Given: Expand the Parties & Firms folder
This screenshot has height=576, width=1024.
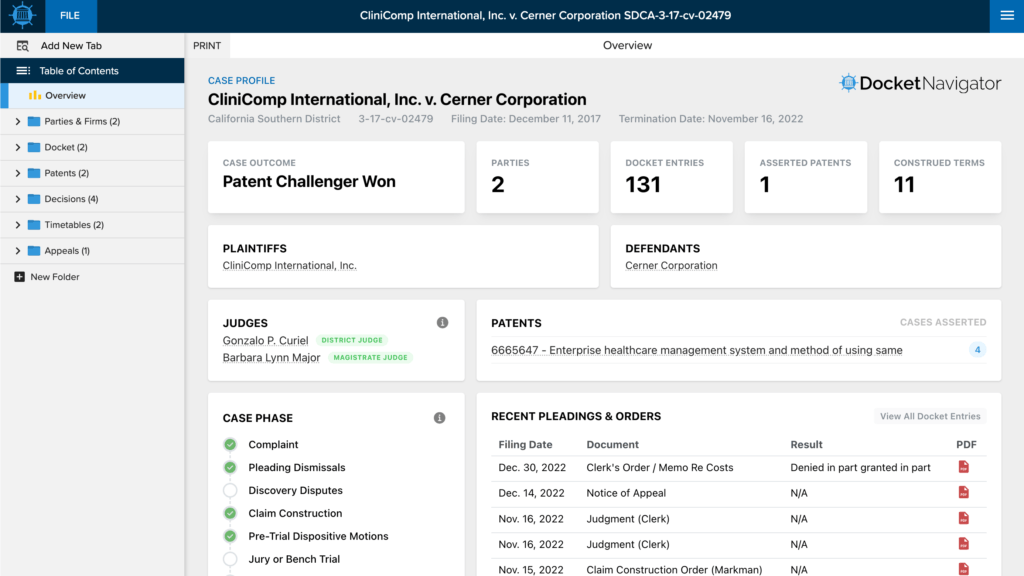Looking at the screenshot, I should [18, 121].
